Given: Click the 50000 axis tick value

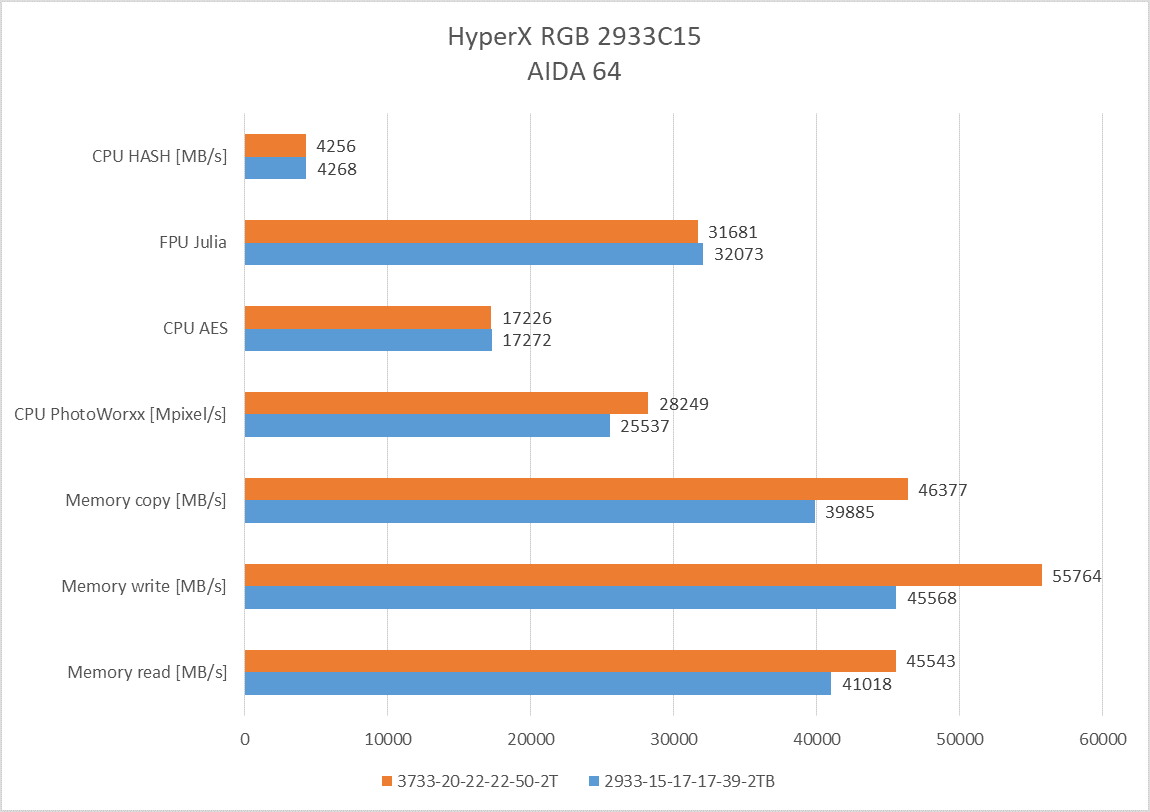Looking at the screenshot, I should pos(960,739).
